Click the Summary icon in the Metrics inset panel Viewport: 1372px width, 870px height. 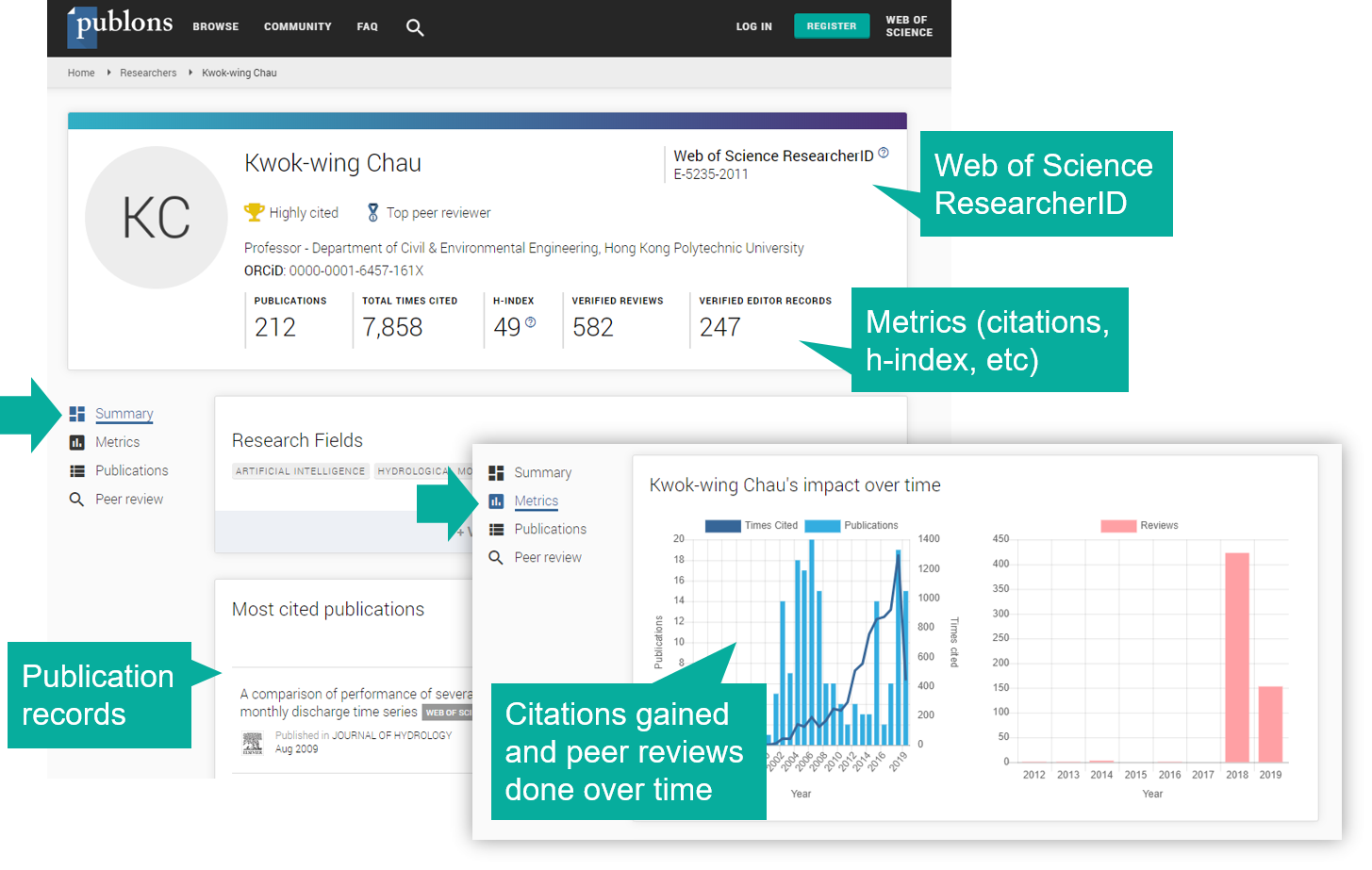point(496,472)
